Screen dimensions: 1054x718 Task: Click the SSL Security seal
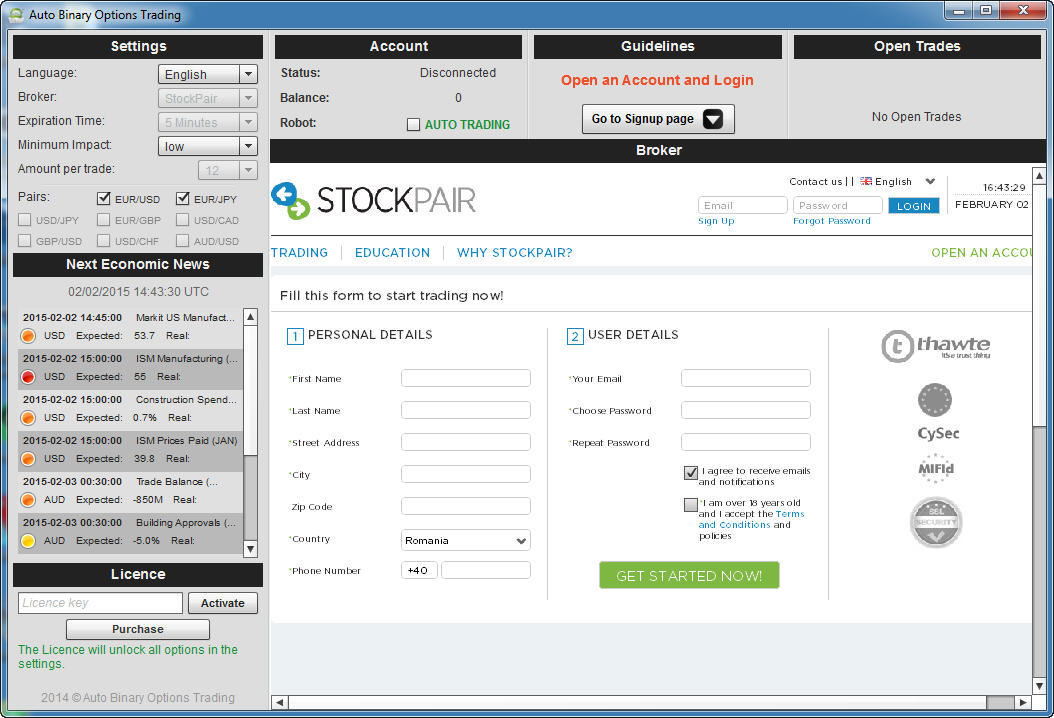pos(936,522)
